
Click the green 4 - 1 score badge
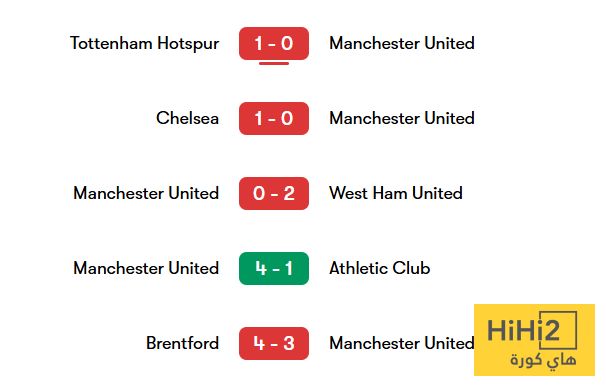(x=274, y=268)
